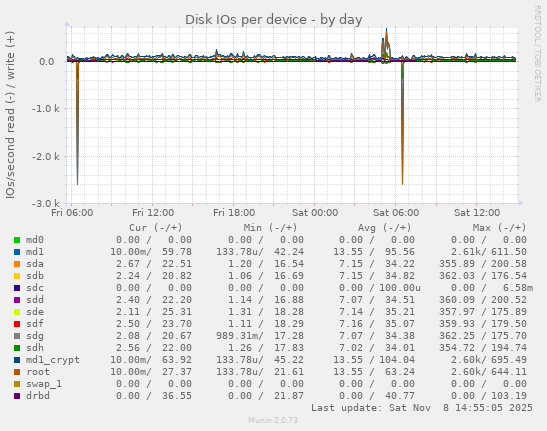Click the root brown legend swatch
This screenshot has height=431, width=547.
tap(17, 372)
